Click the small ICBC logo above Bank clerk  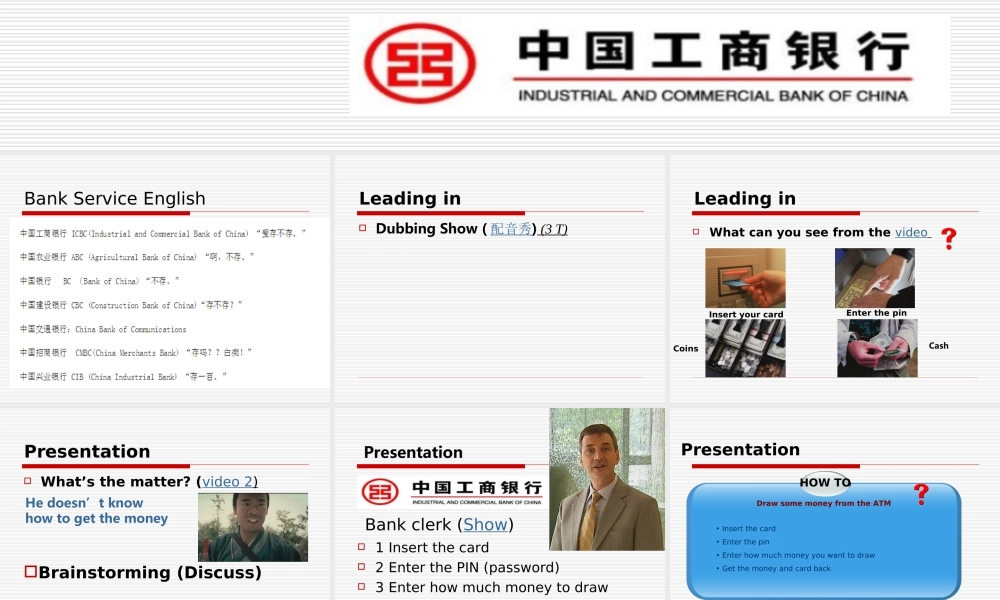pyautogui.click(x=451, y=492)
